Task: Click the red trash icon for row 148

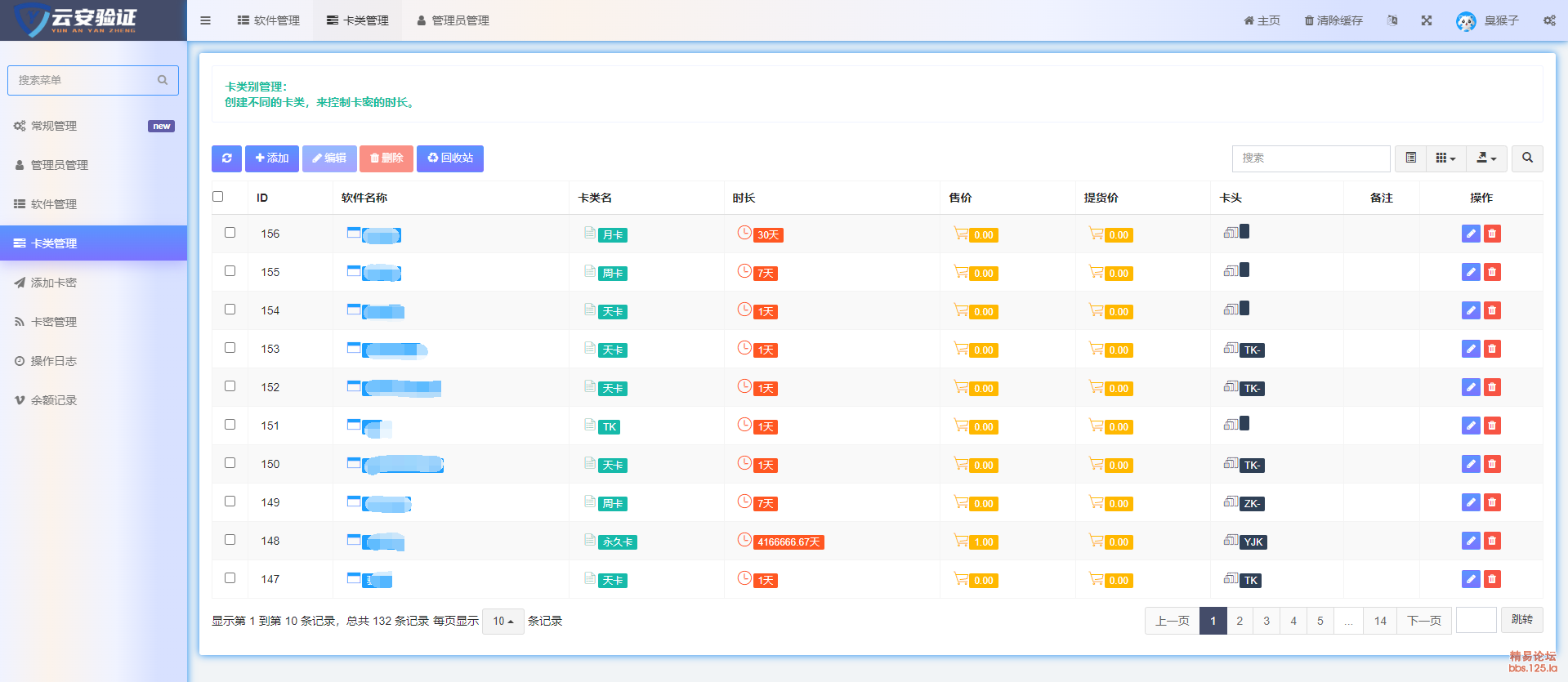Action: (x=1492, y=541)
